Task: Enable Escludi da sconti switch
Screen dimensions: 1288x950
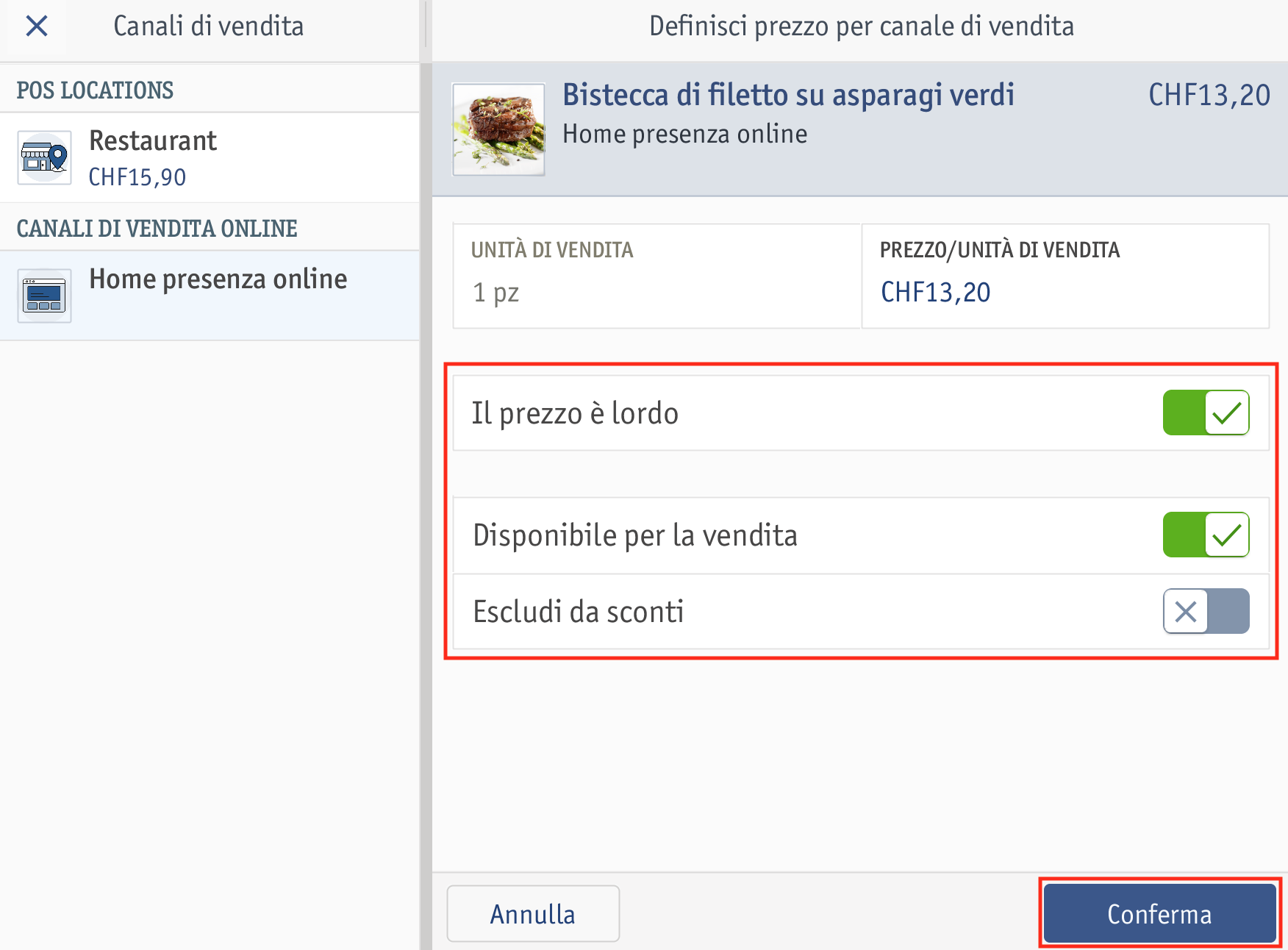Action: point(1206,611)
